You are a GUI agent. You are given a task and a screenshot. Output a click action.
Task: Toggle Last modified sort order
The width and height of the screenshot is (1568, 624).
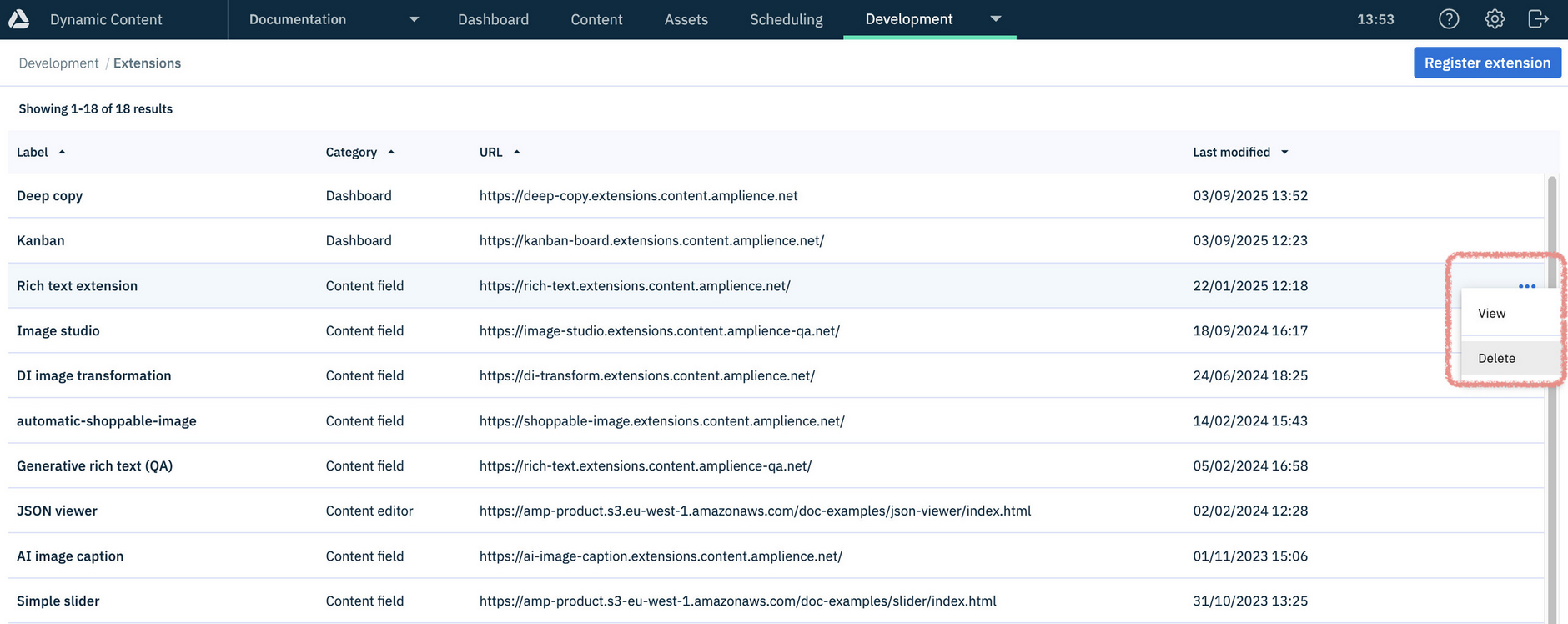click(1284, 152)
